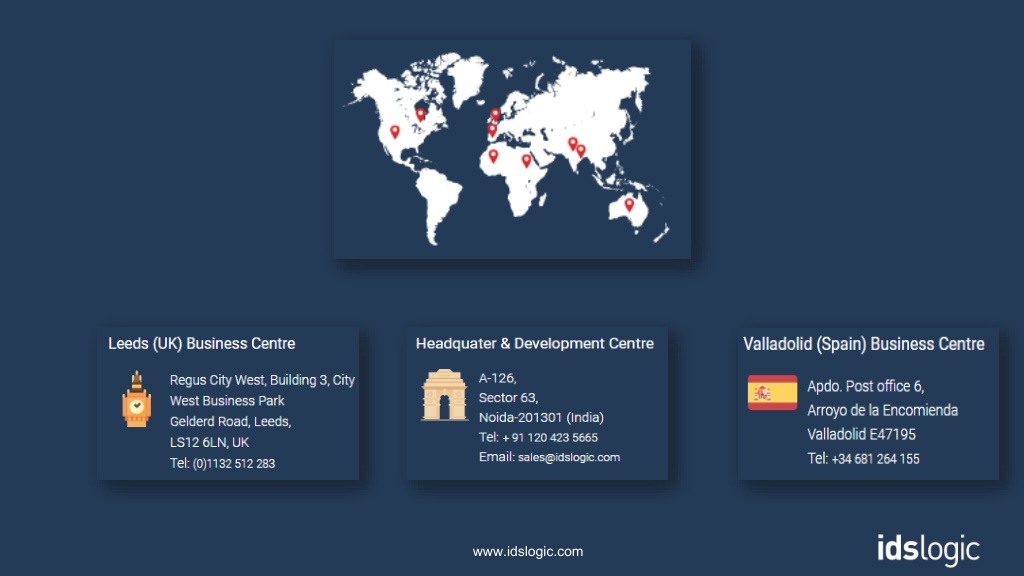Open the www.idslogic.com website link
Screen dimensions: 1024x576
(528, 551)
